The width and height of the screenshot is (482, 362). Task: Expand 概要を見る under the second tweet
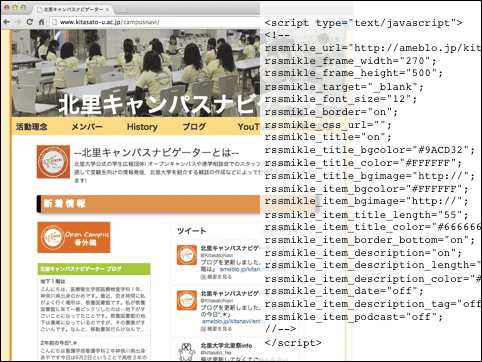pos(217,329)
